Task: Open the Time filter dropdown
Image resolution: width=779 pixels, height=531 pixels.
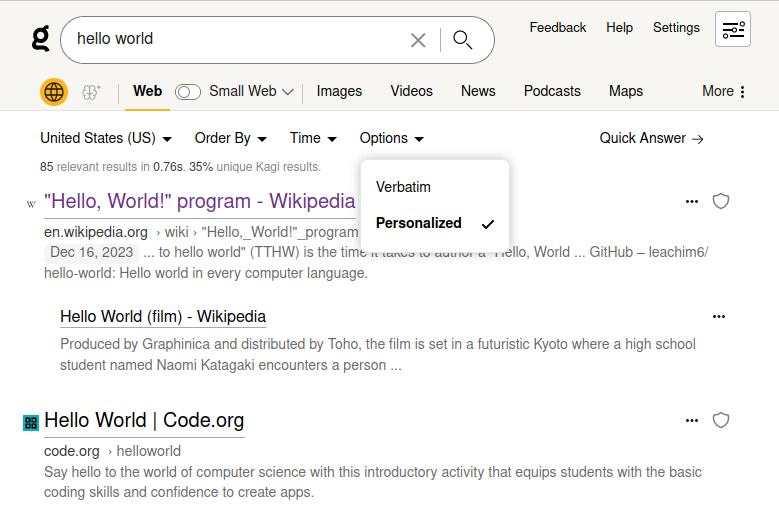Action: pos(313,138)
